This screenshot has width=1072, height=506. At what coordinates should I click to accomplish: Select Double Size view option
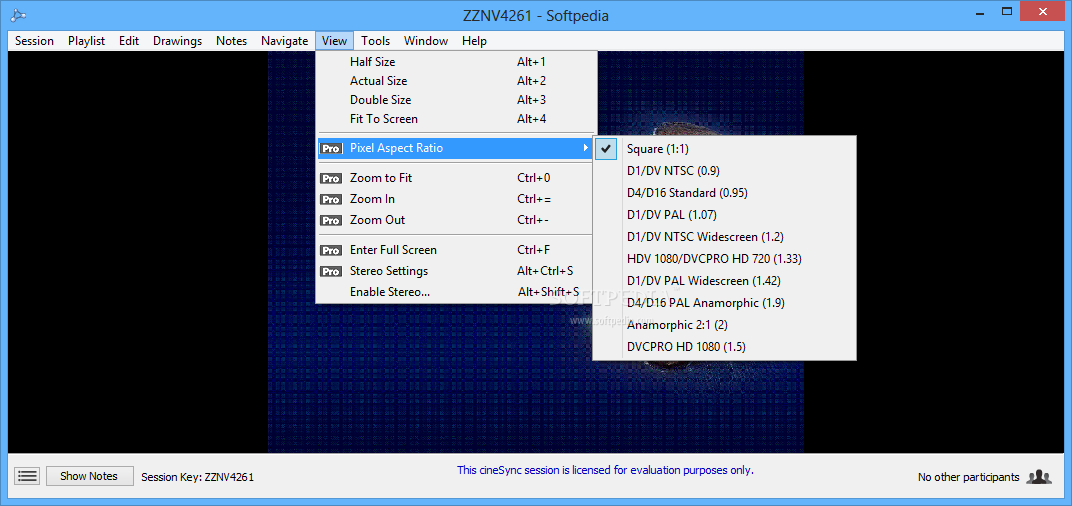click(456, 100)
